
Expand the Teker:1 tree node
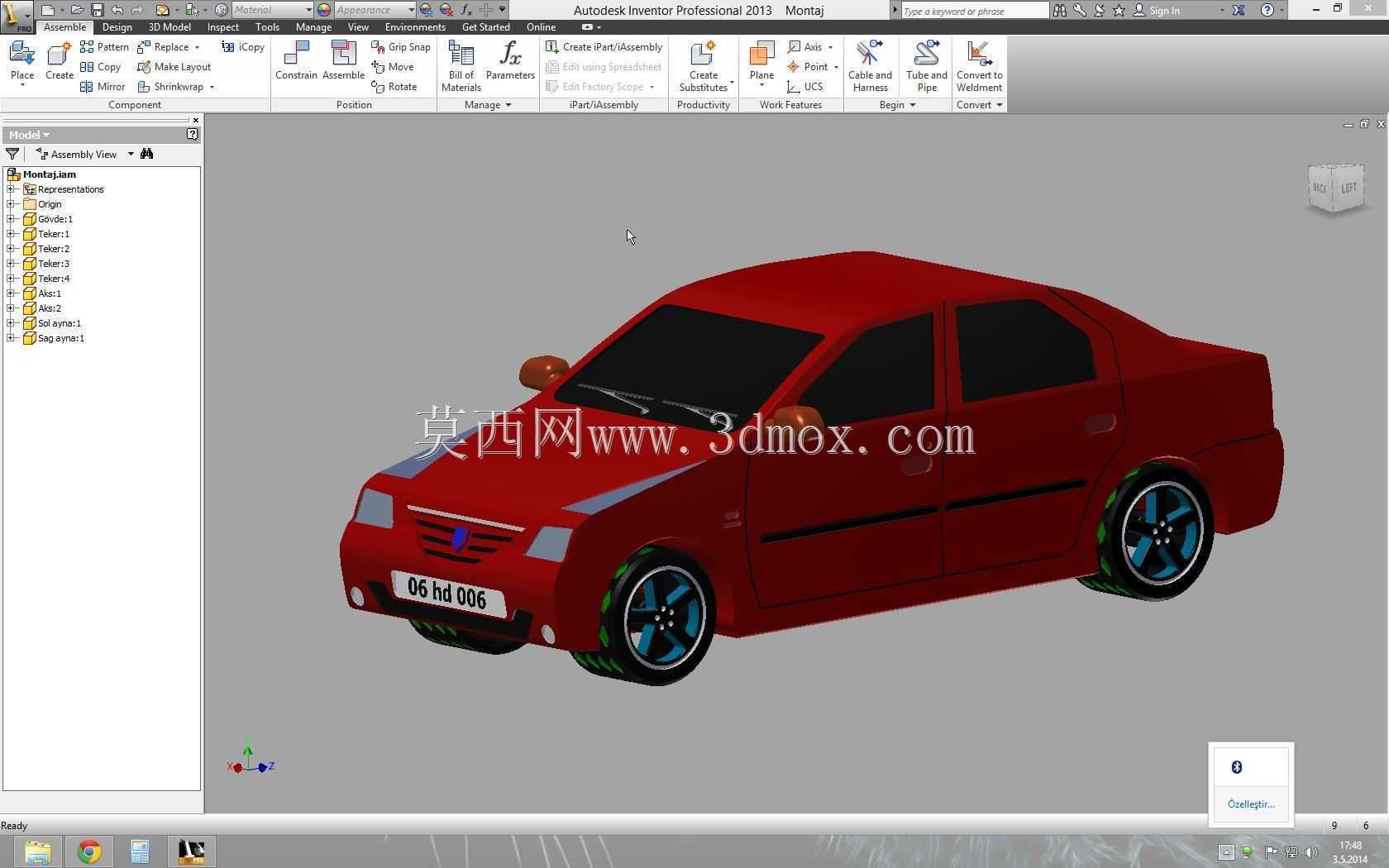click(11, 234)
